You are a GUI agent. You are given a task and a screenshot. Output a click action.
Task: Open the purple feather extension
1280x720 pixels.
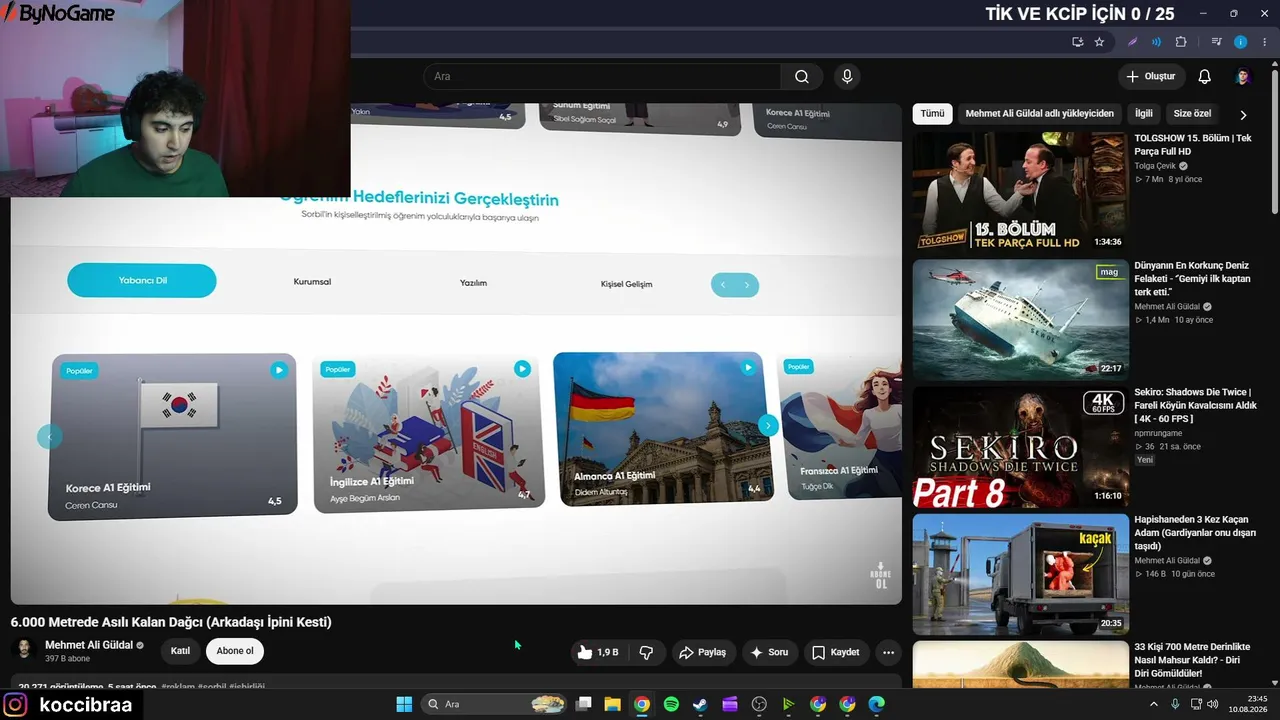click(x=1133, y=42)
